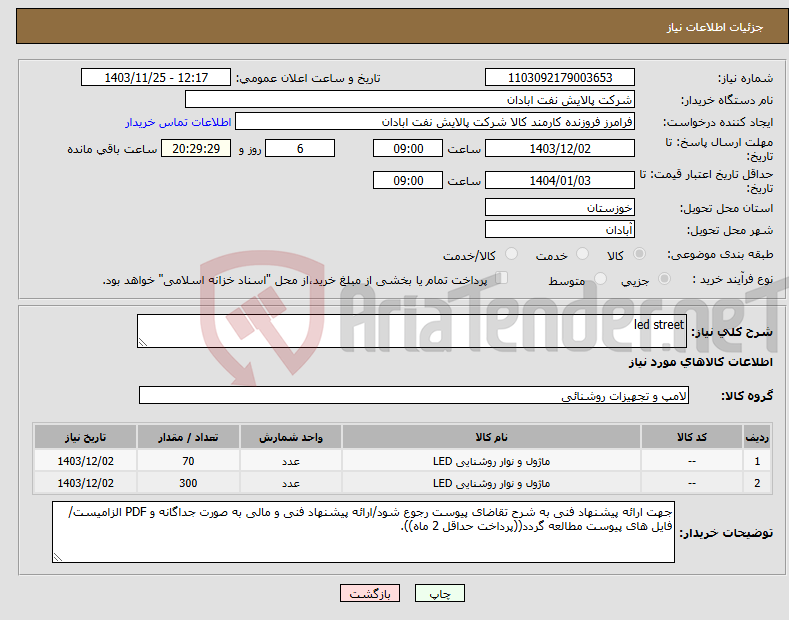The height and width of the screenshot is (620, 789).
Task: Click the شرح کلی نیاز label
Action: (732, 332)
